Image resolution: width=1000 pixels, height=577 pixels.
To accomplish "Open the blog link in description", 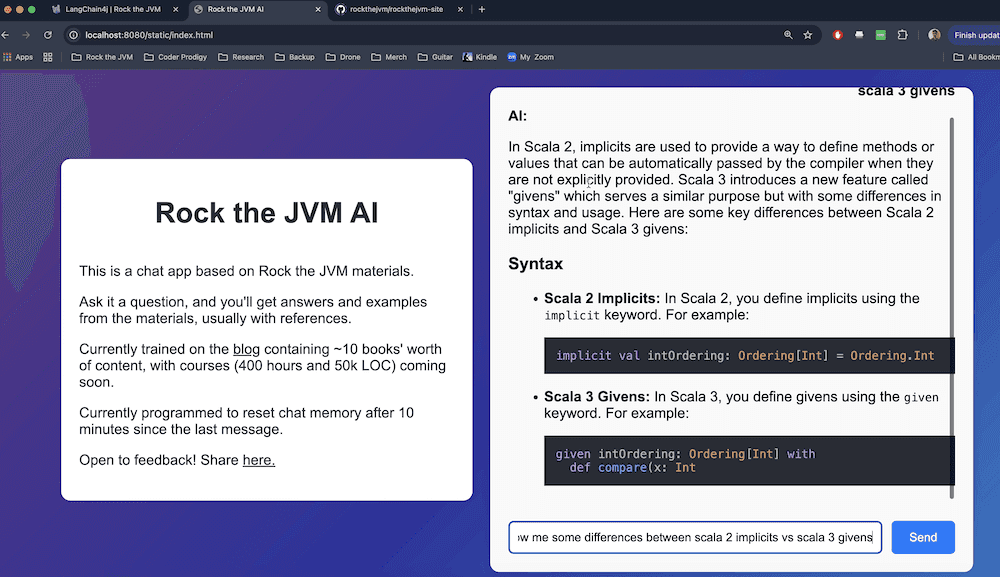I will (245, 349).
